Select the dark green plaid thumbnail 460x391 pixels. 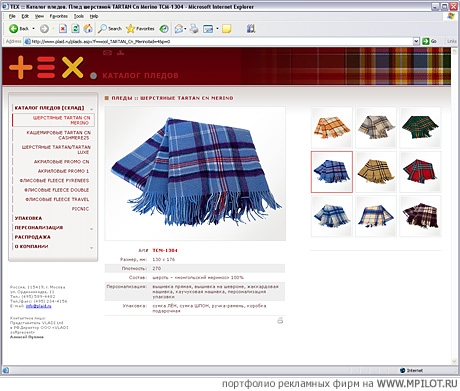[420, 127]
